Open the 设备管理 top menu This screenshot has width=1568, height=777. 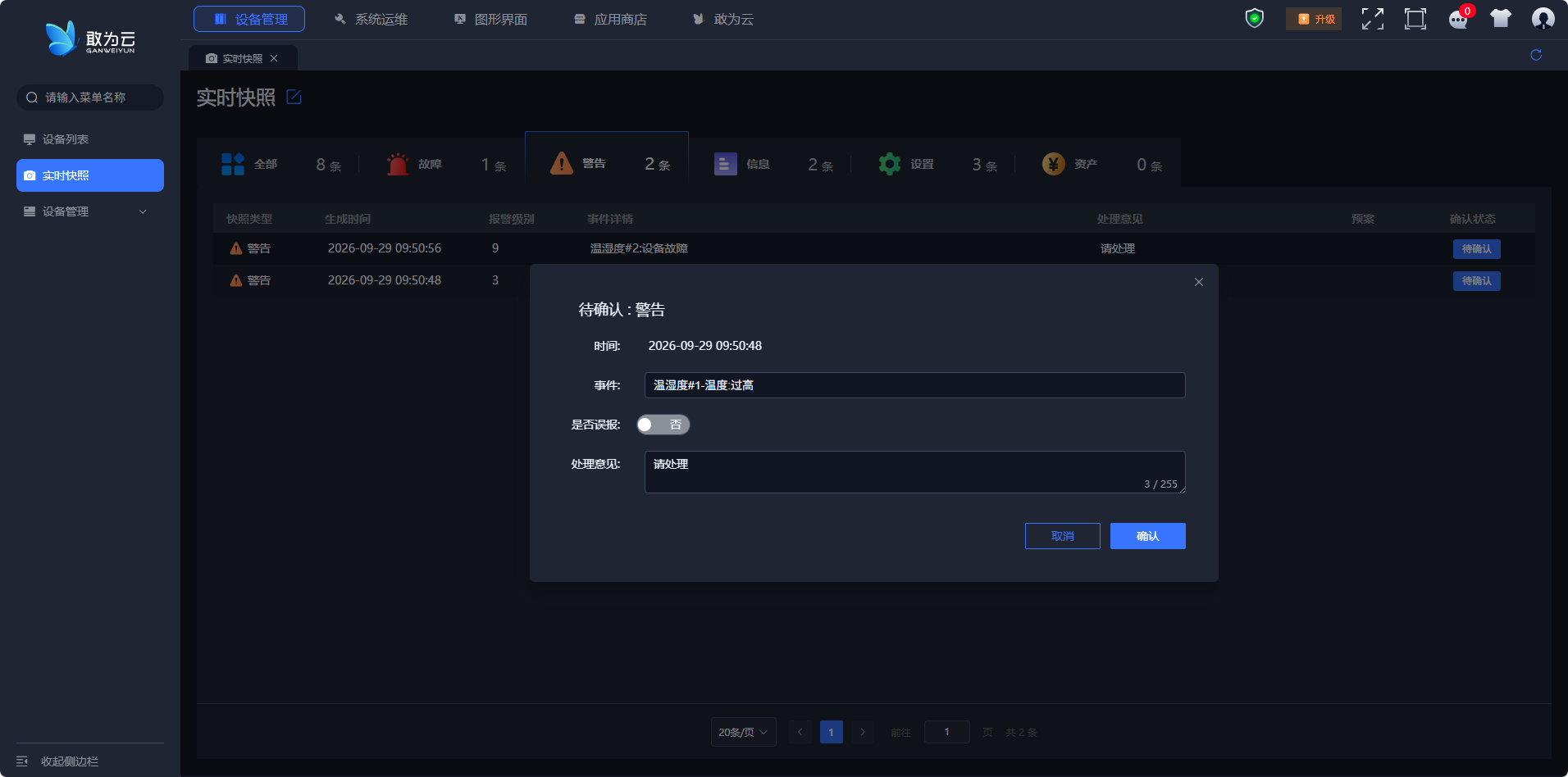(x=249, y=19)
